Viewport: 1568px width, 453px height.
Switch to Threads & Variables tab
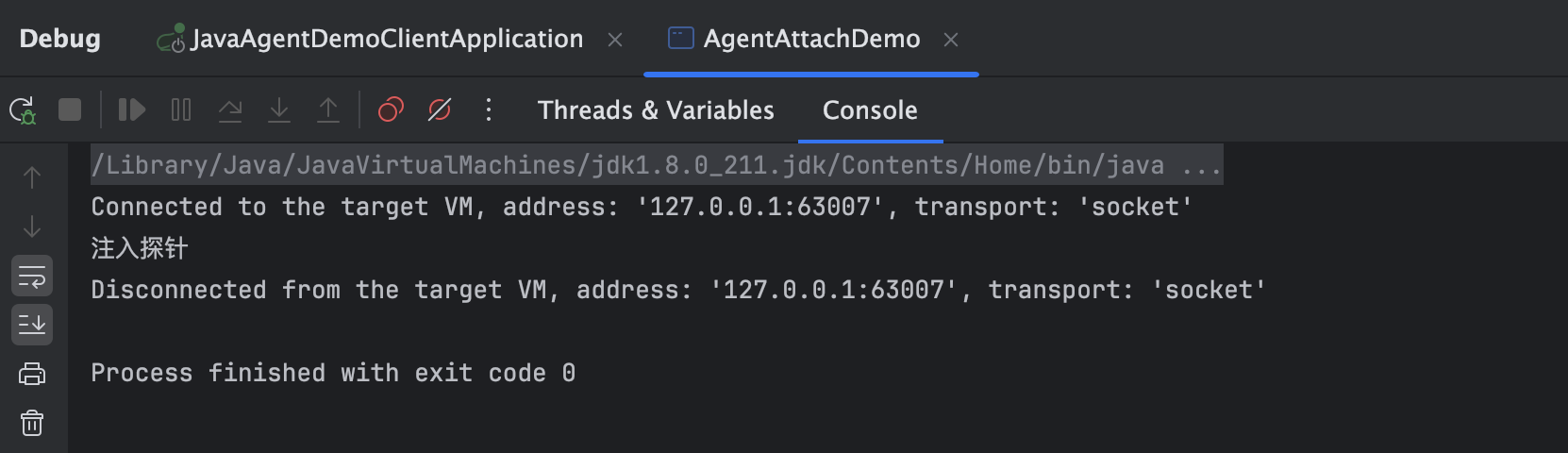(656, 110)
